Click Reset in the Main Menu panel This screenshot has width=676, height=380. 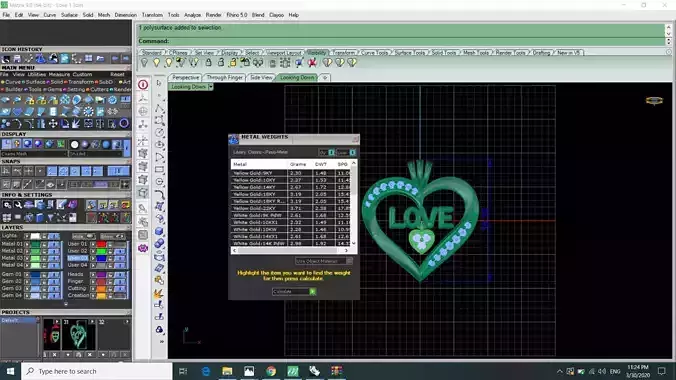117,74
